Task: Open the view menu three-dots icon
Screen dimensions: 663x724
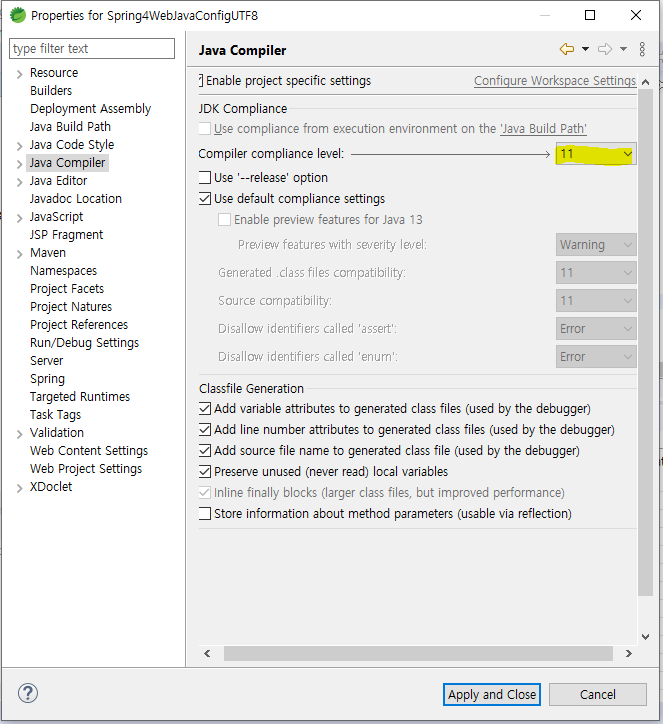Action: pos(642,49)
